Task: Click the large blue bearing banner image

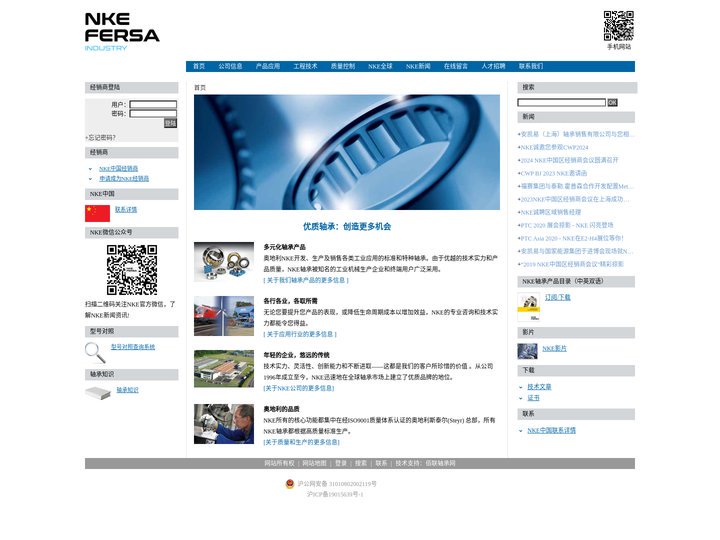Action: pos(347,152)
